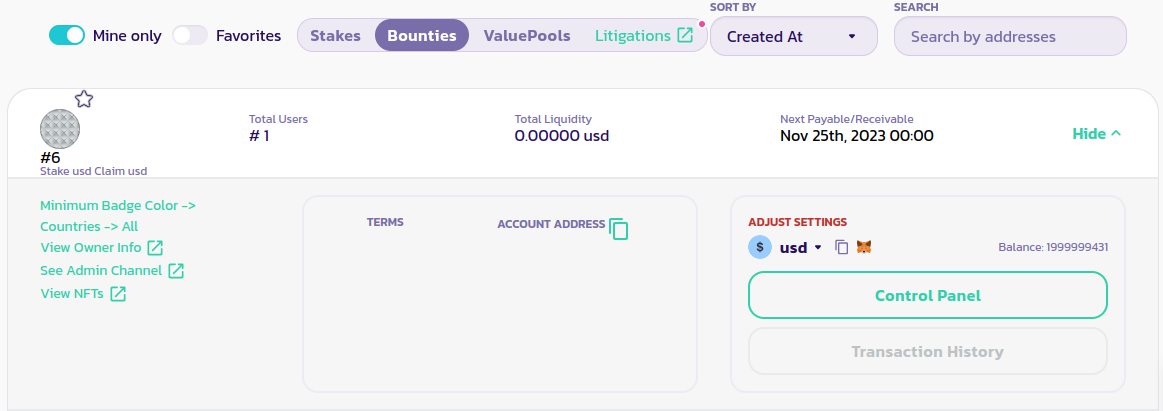
Task: Open the Litigations external tab
Action: point(643,36)
